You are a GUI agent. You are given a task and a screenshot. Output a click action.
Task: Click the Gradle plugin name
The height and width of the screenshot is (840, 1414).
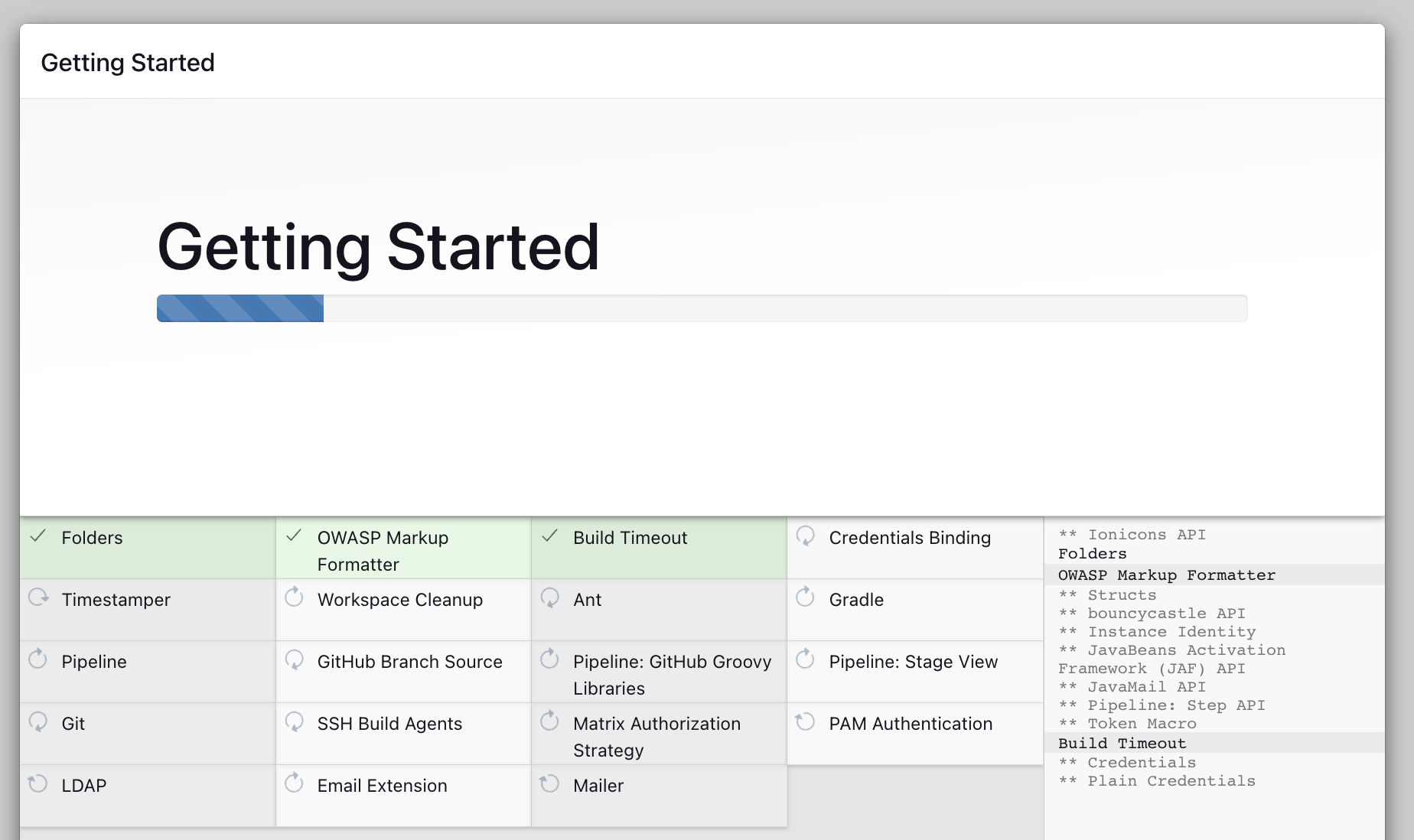[856, 600]
